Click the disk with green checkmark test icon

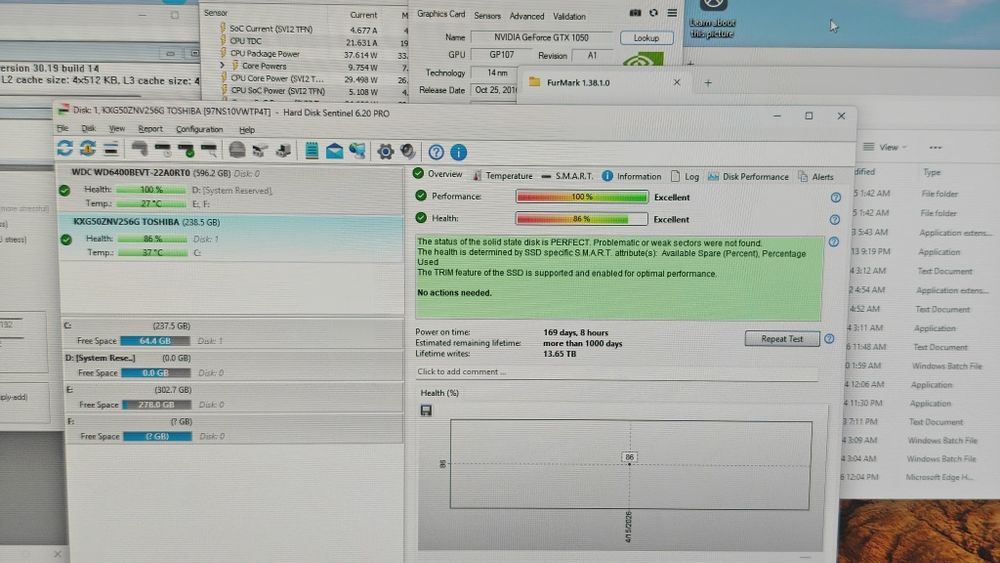[x=186, y=150]
